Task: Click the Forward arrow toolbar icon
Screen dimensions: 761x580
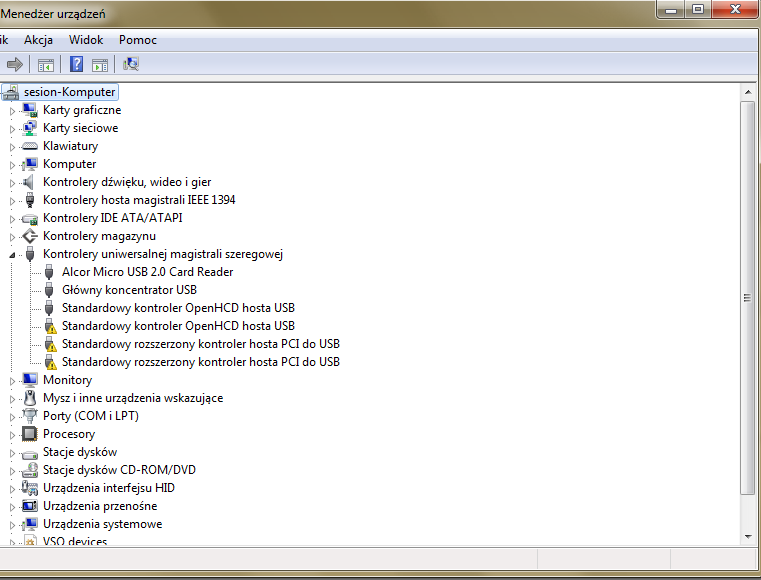Action: (15, 64)
